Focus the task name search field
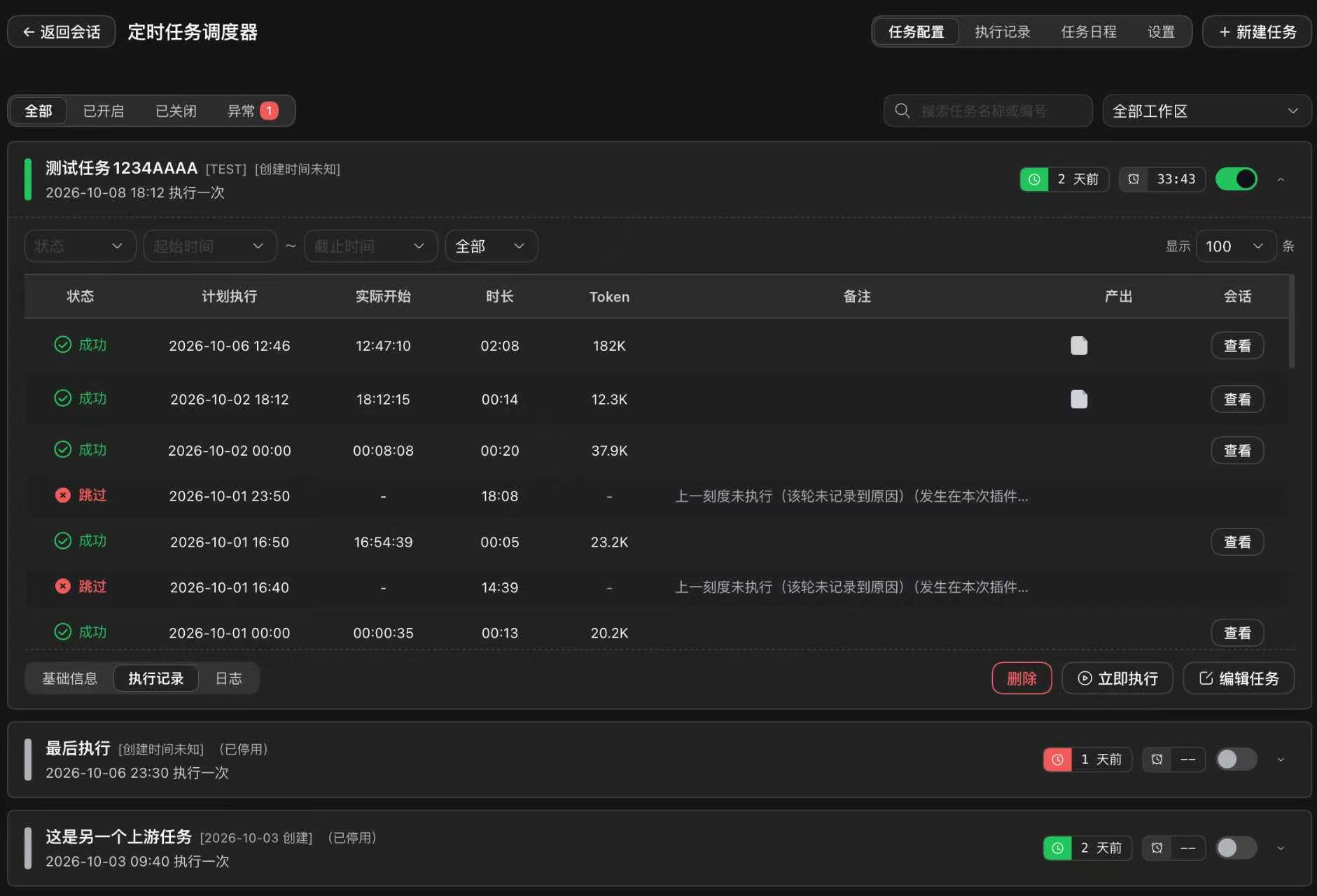1317x896 pixels. (988, 111)
